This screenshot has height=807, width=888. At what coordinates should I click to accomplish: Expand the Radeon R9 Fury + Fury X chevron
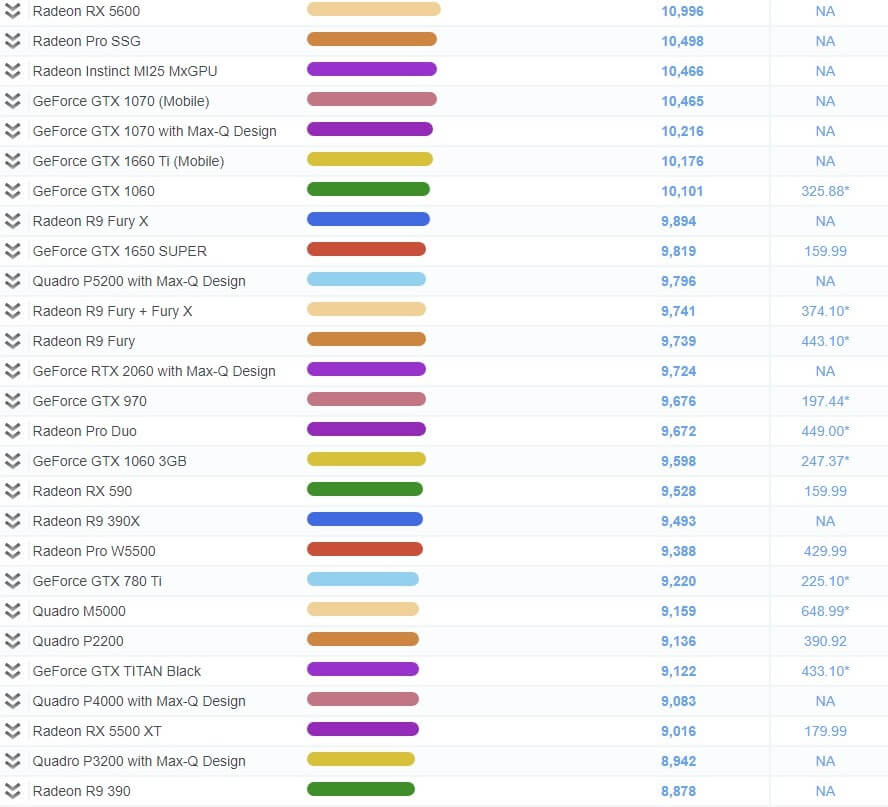pos(12,311)
